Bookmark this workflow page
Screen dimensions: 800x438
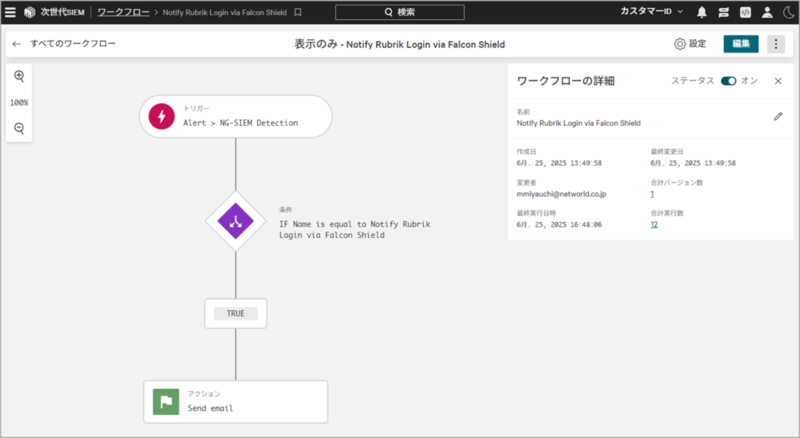[x=298, y=12]
